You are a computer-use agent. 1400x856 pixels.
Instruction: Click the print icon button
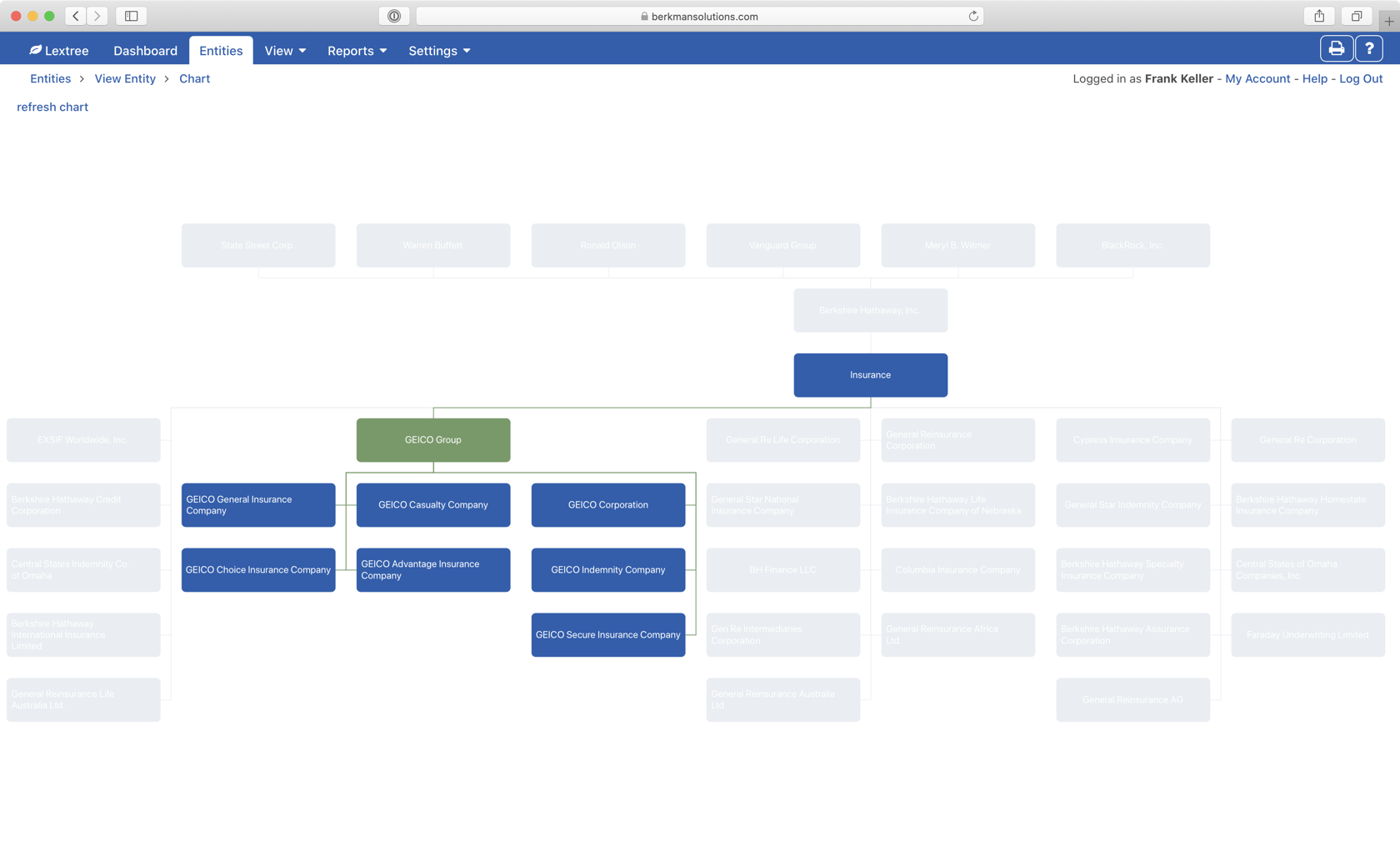coord(1336,49)
